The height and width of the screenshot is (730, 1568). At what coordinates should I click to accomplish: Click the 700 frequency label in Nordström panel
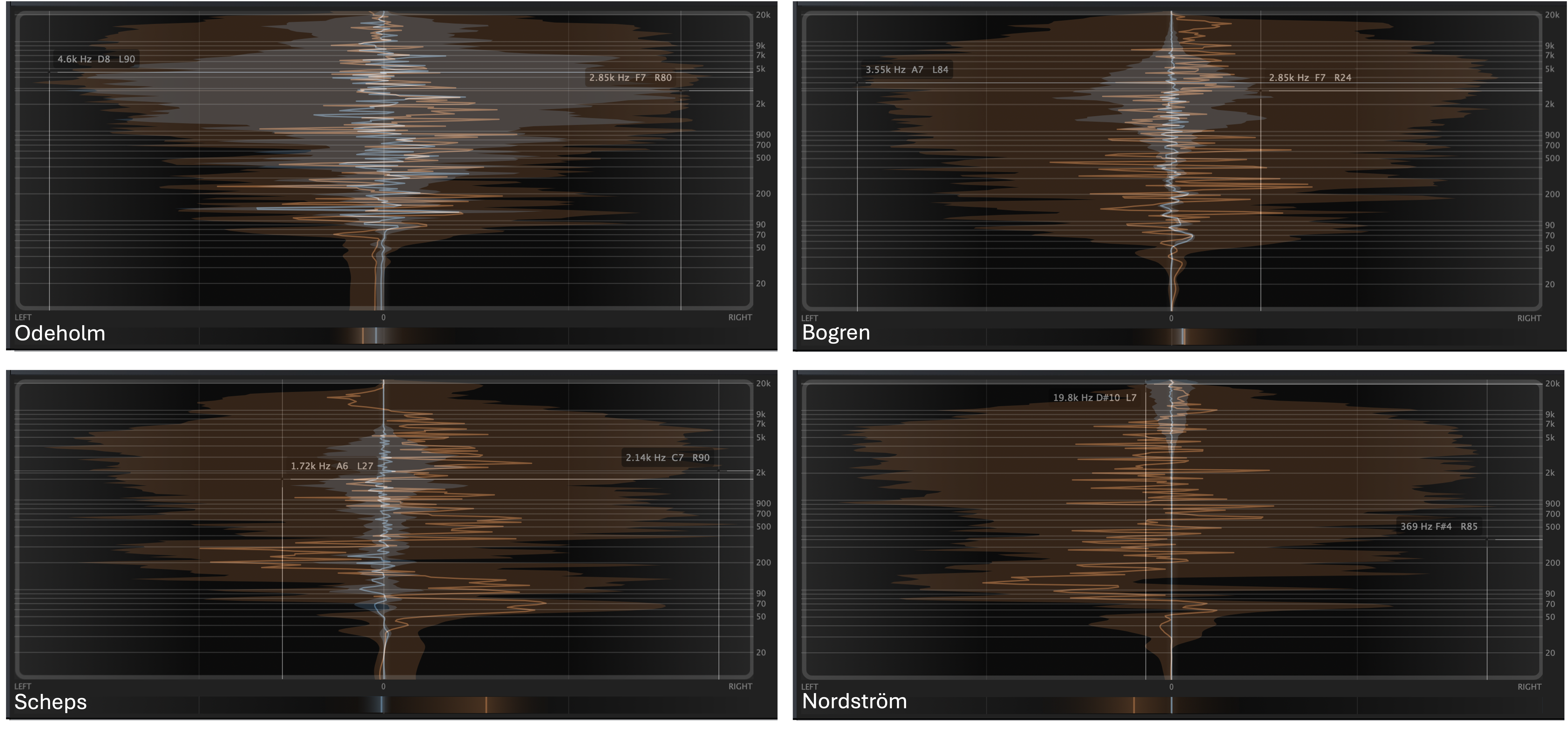click(1552, 514)
